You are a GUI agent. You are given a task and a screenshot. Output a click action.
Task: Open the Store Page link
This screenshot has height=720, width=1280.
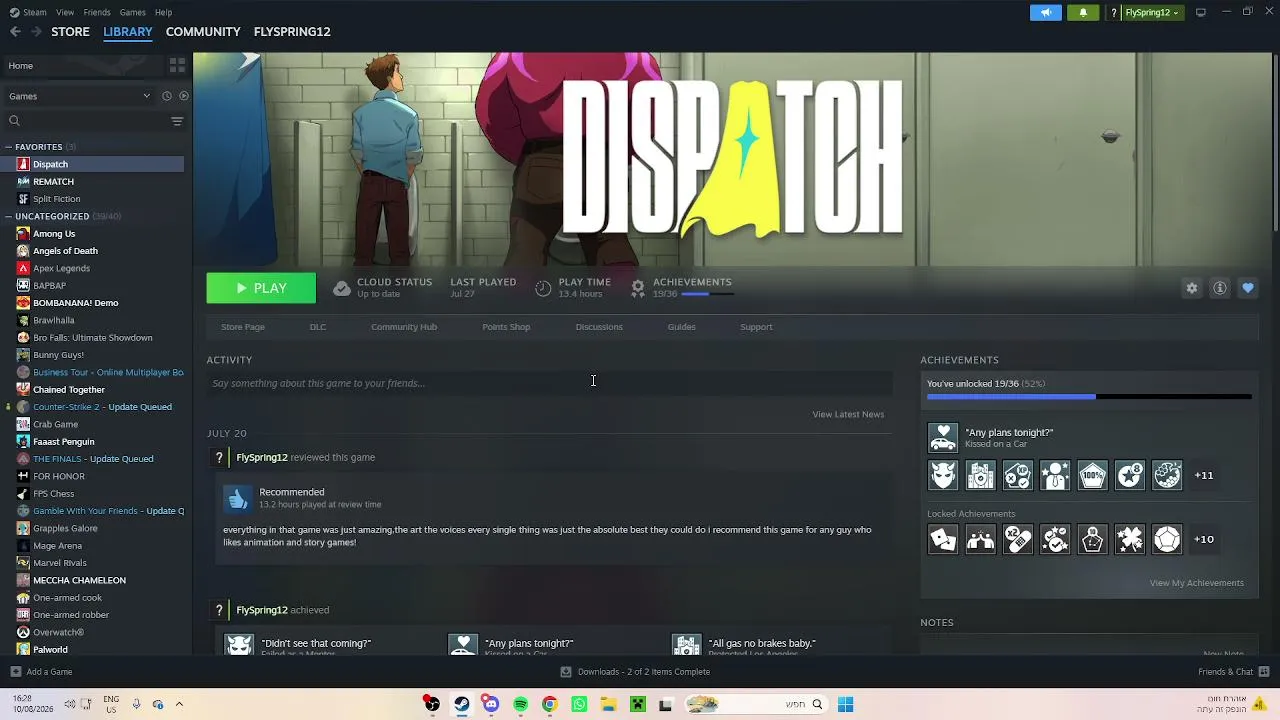coord(243,327)
